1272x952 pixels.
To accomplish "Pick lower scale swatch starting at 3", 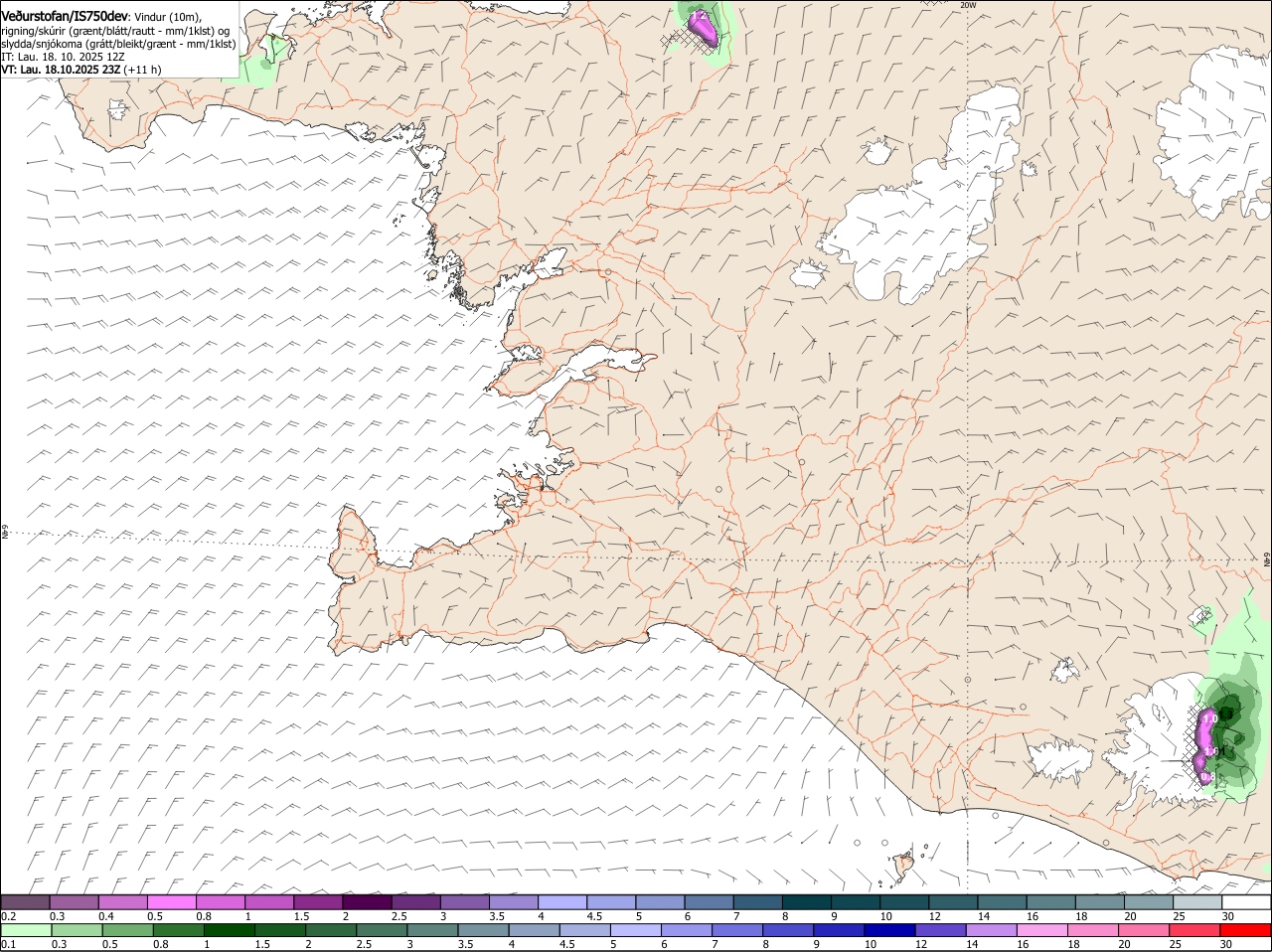I will click(x=433, y=930).
